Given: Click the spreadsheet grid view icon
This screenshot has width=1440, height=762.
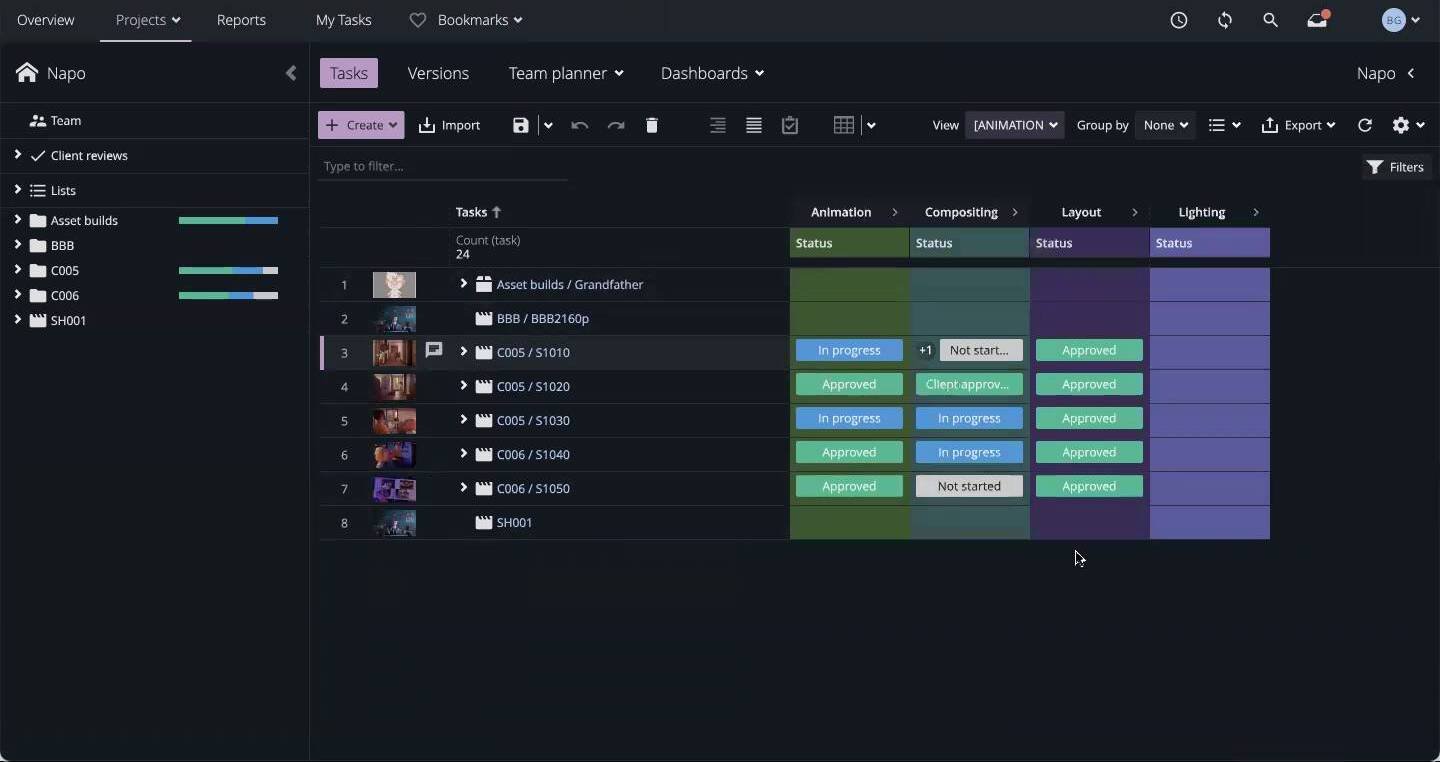Looking at the screenshot, I should click(844, 125).
